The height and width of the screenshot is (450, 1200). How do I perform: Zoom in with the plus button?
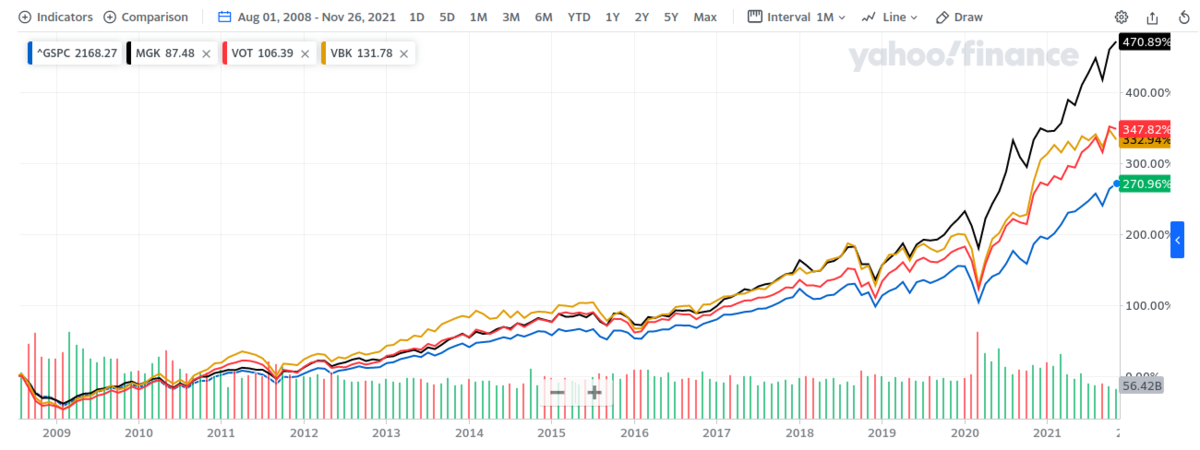point(594,393)
